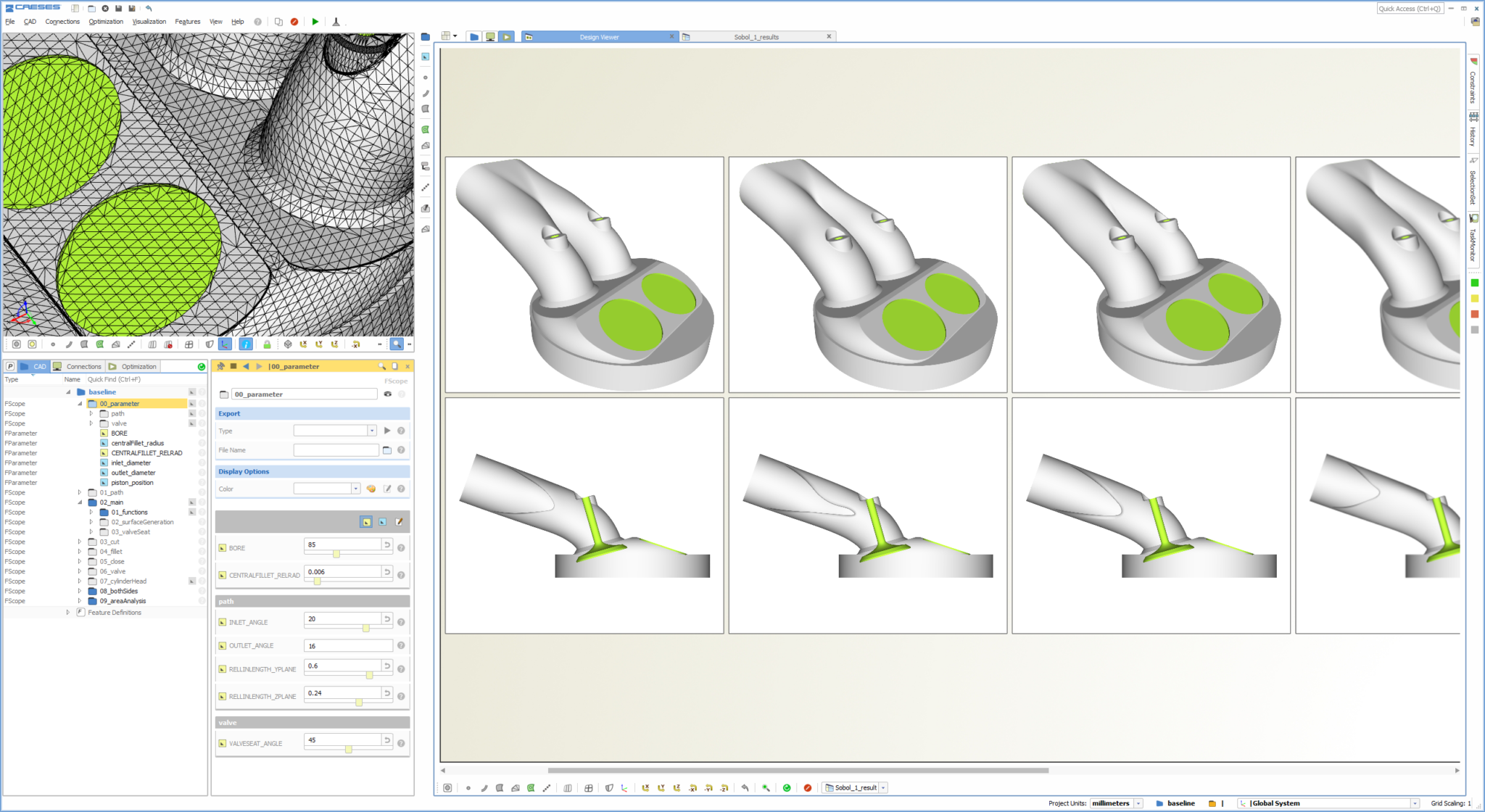
Task: Switch to the Sobol_1_results tab
Action: 756,37
